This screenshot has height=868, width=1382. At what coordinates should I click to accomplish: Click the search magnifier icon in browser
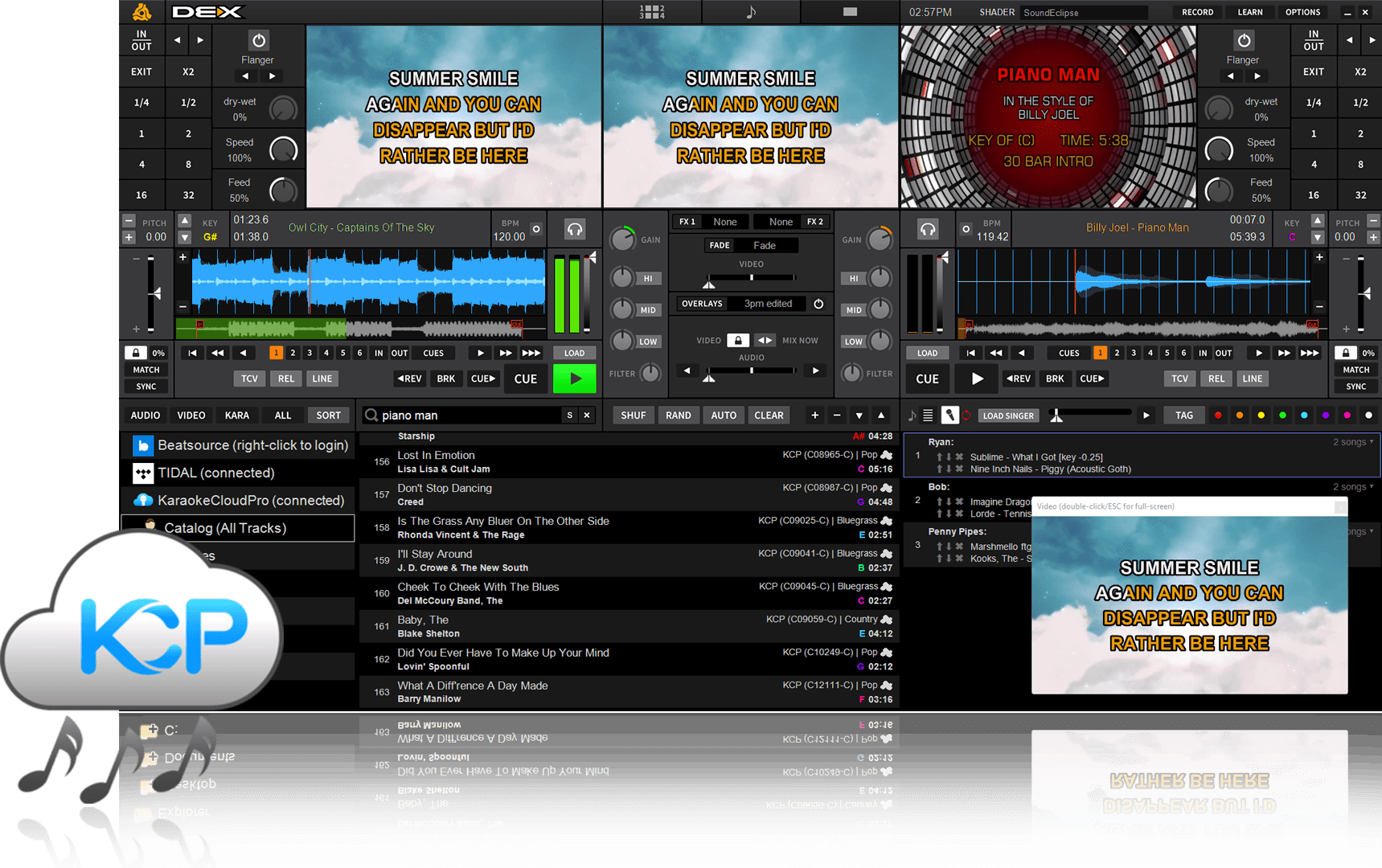[371, 415]
